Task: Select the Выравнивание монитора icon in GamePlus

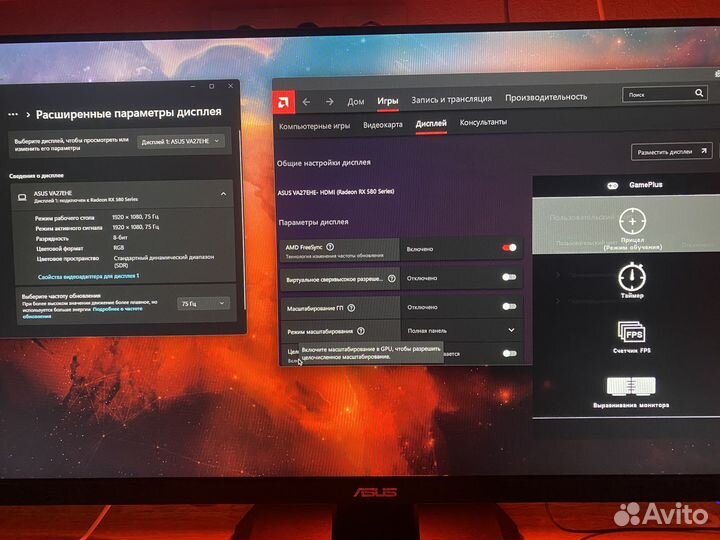Action: coord(631,386)
